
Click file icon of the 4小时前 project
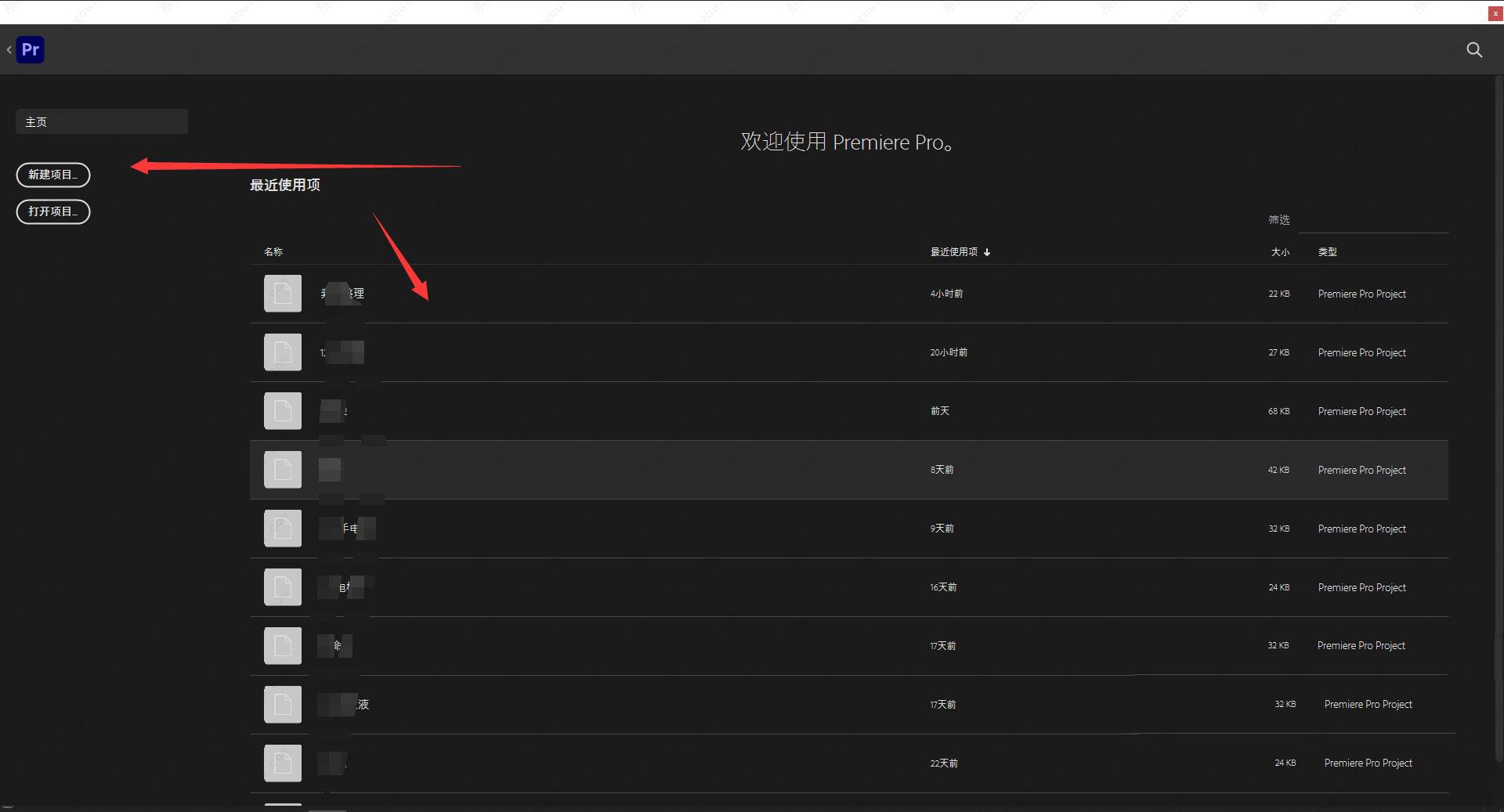[x=283, y=294]
